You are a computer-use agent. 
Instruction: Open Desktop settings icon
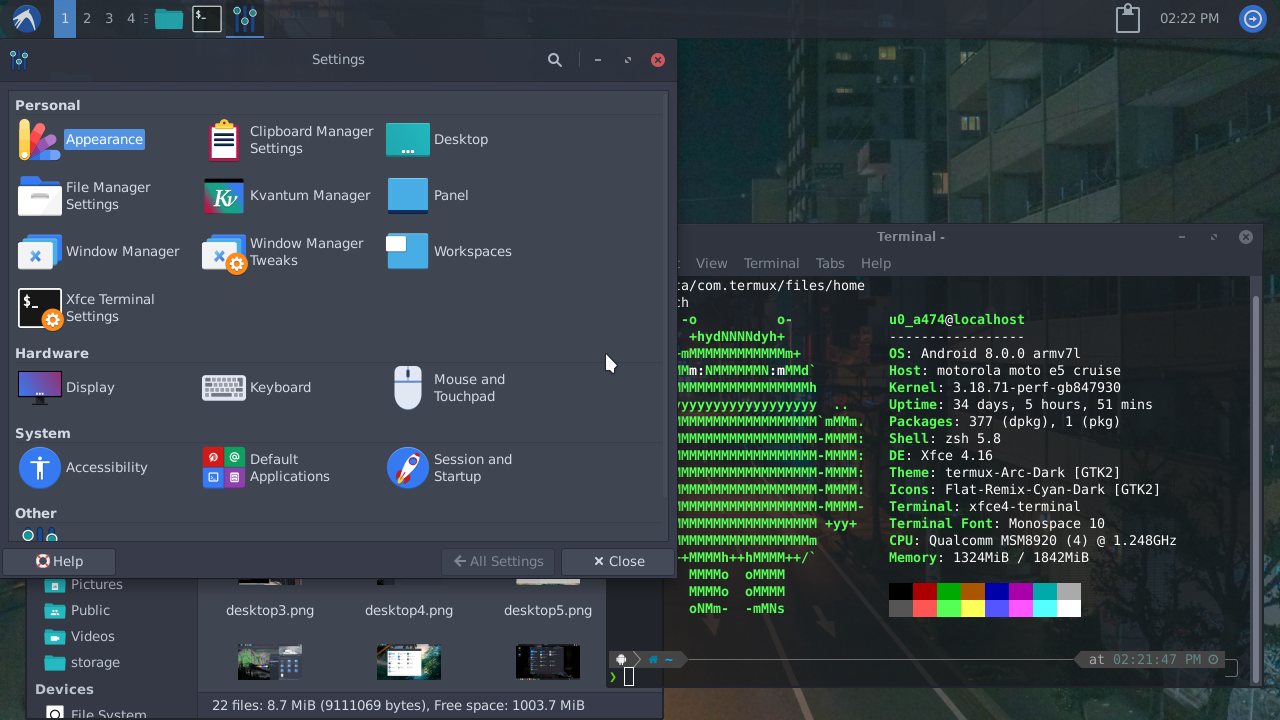click(408, 140)
